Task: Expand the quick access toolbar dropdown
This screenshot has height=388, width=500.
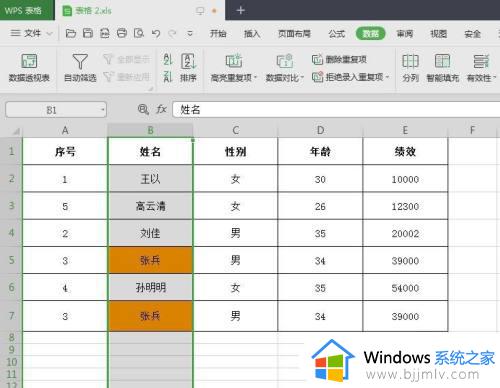Action: point(190,33)
